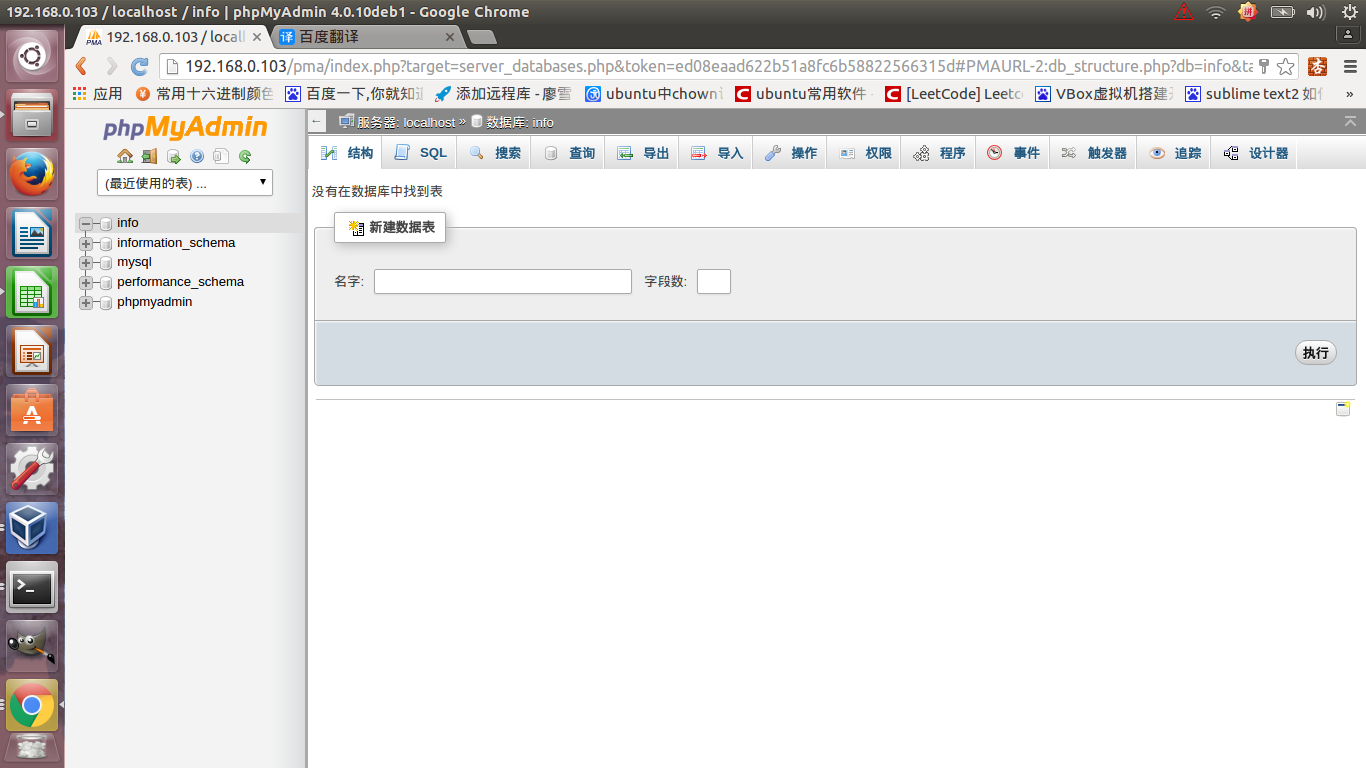This screenshot has width=1366, height=768.
Task: Open the 权限 tab
Action: [864, 153]
